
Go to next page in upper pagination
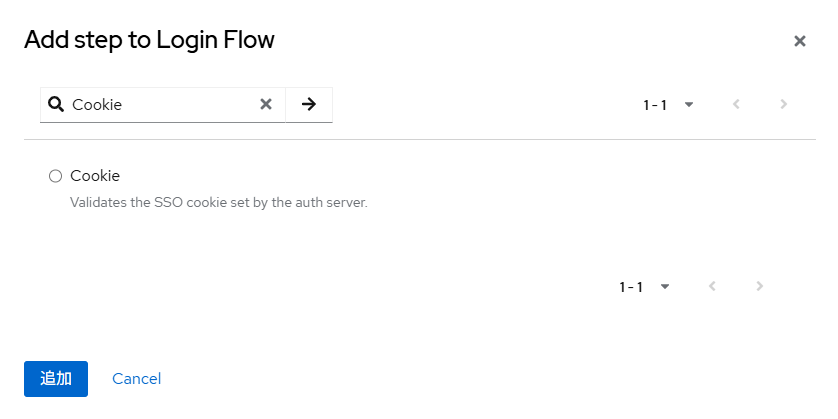click(783, 104)
